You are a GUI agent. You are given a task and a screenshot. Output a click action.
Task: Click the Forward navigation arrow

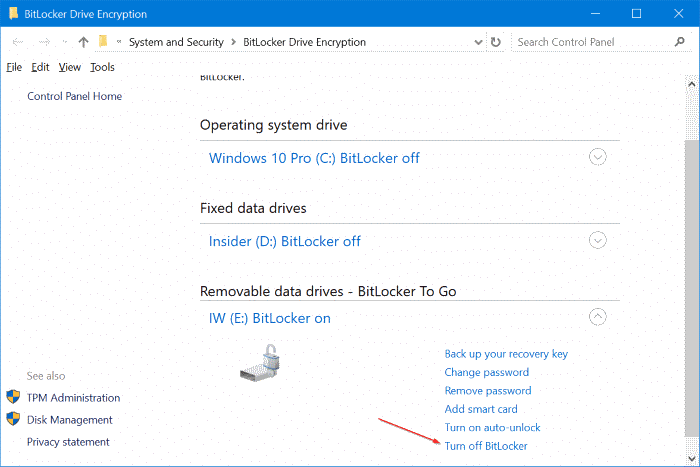point(43,42)
